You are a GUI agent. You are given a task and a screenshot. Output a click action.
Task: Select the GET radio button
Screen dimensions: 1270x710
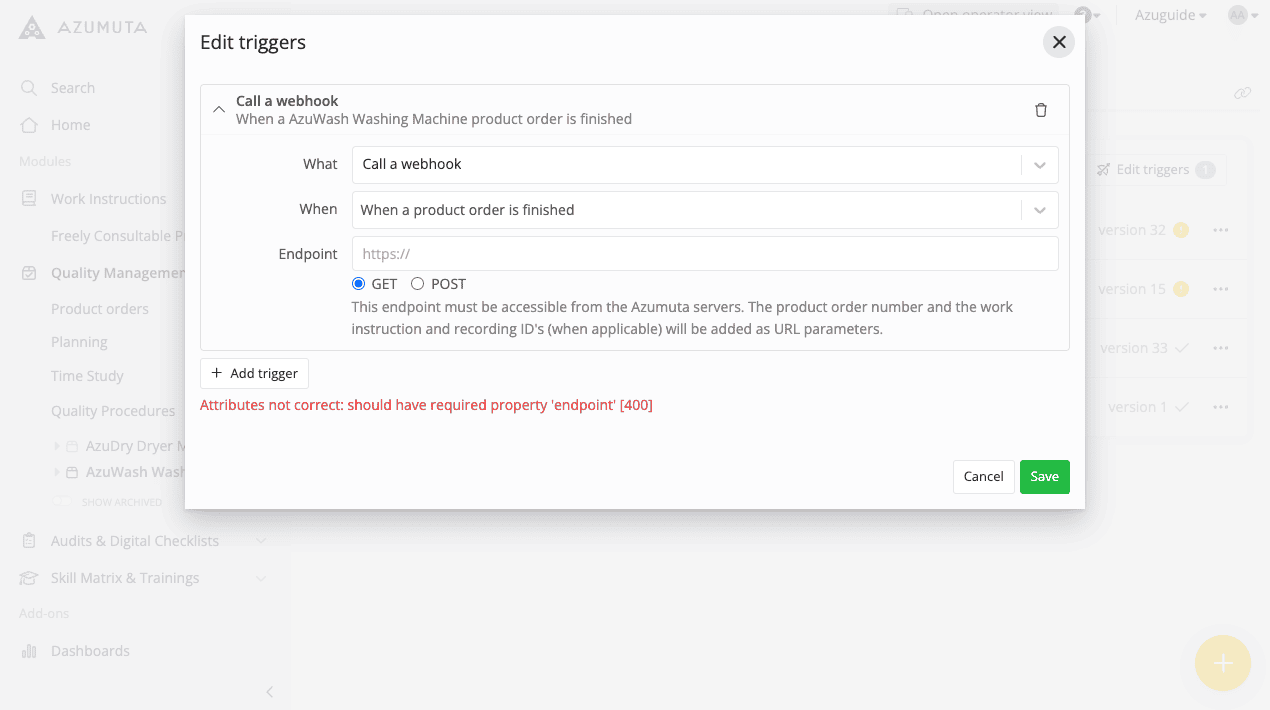click(359, 284)
